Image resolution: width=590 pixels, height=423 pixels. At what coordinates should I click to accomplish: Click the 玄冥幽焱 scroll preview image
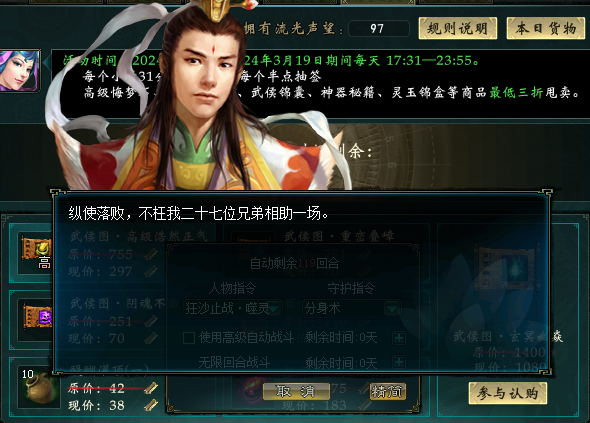point(508,269)
